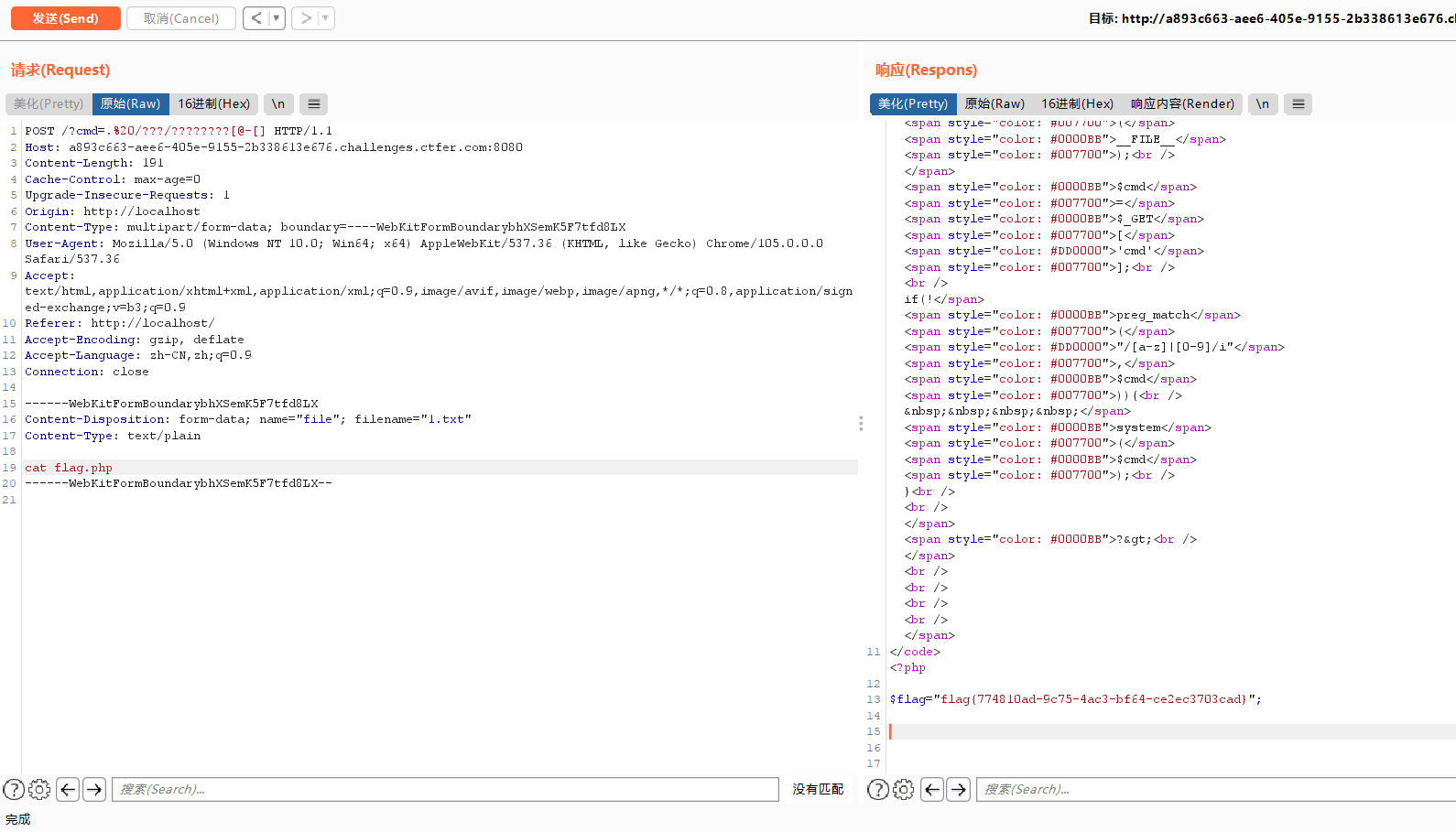Click the '/[a-z]|[0-9]/i' regex line
1456x832 pixels.
(x=1094, y=347)
